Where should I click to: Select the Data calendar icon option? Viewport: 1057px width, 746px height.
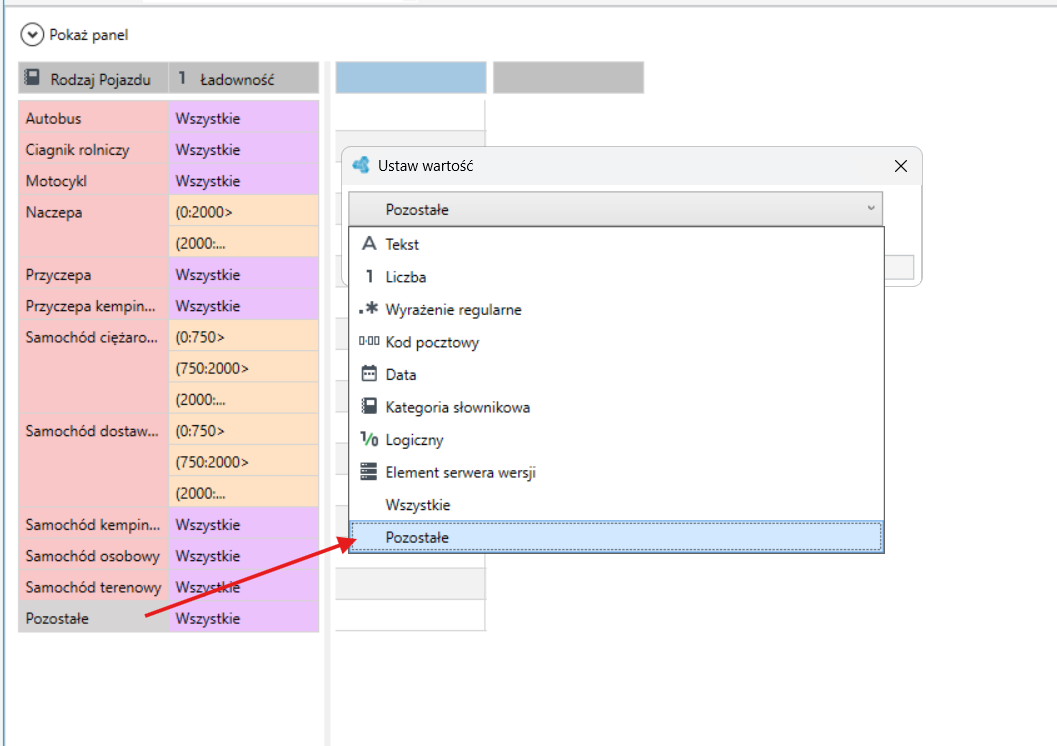[616, 375]
